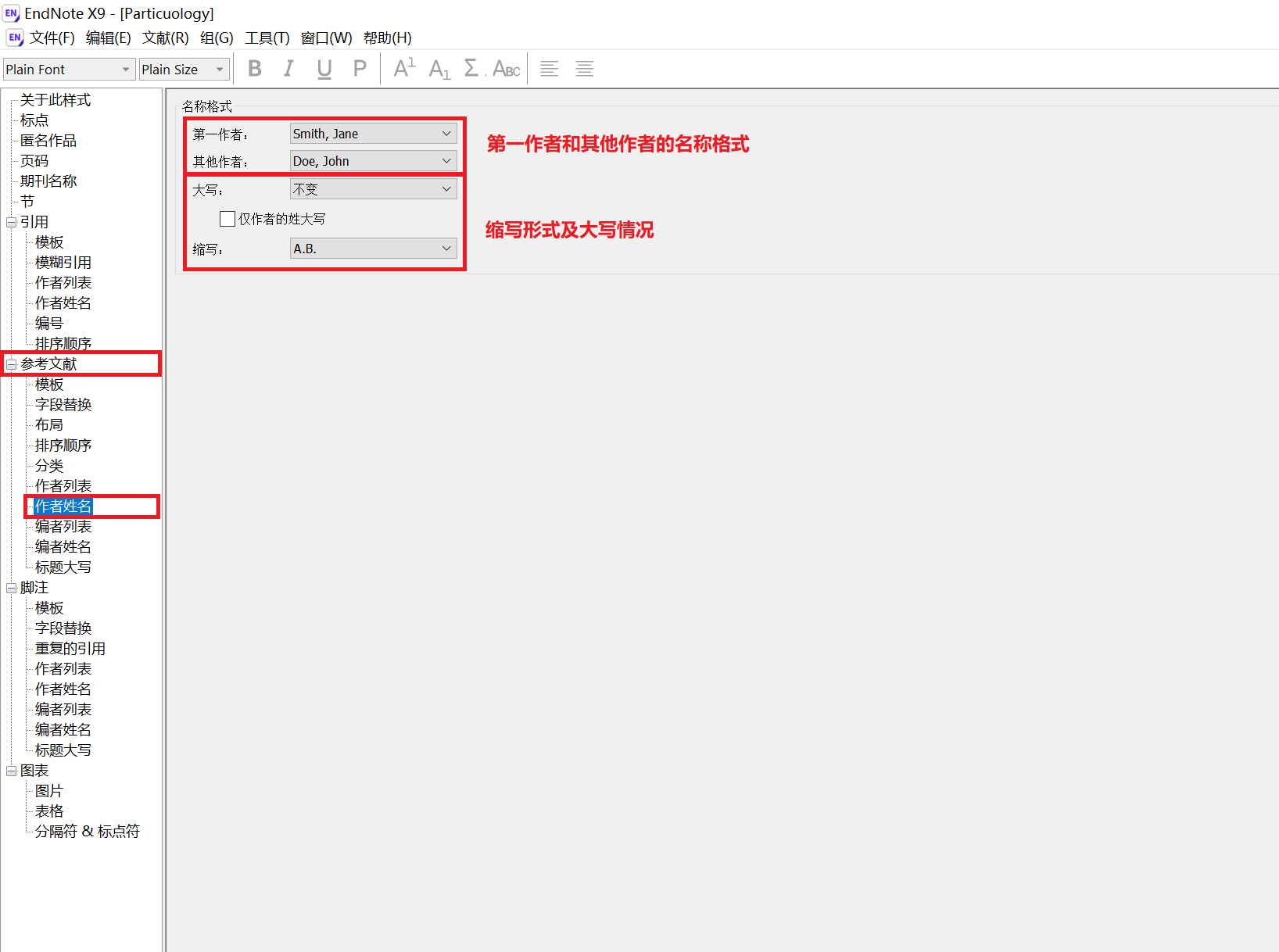Select 图片 under 图表
This screenshot has width=1279, height=952.
coord(49,791)
